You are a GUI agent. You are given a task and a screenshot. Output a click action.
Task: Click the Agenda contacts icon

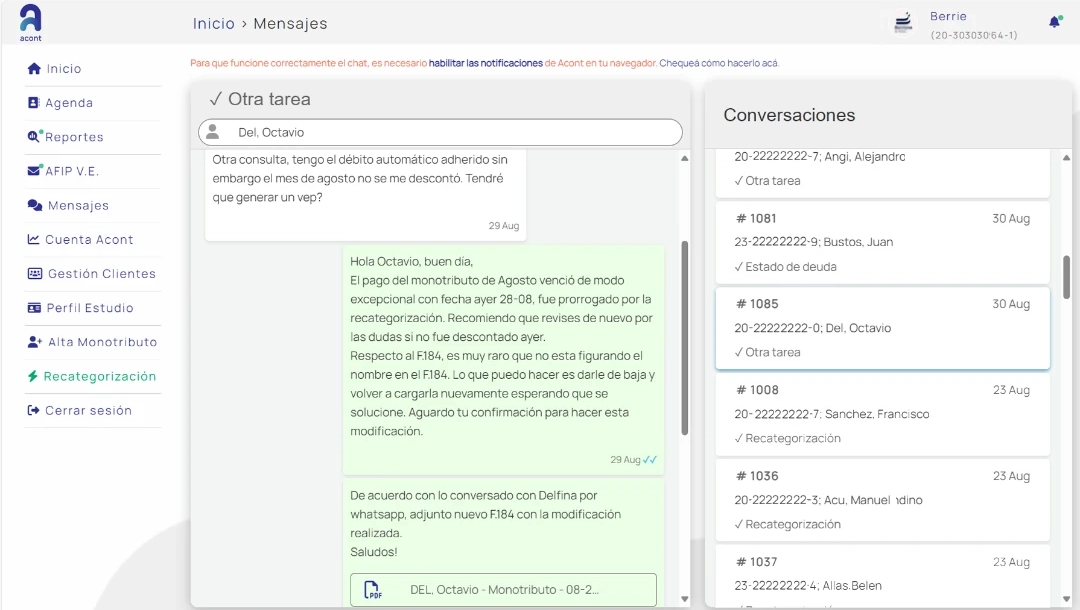coord(34,103)
